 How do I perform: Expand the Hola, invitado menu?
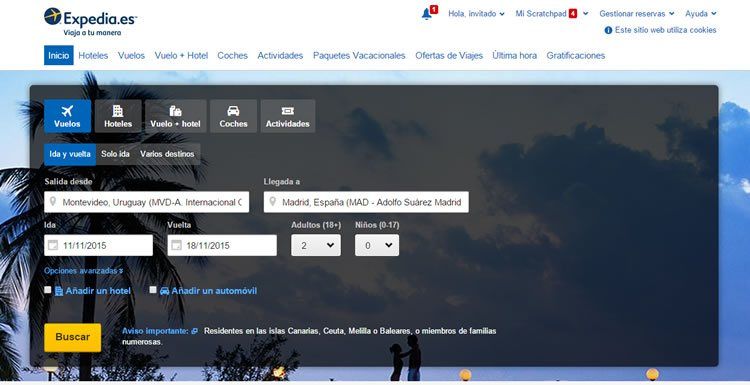tap(476, 14)
